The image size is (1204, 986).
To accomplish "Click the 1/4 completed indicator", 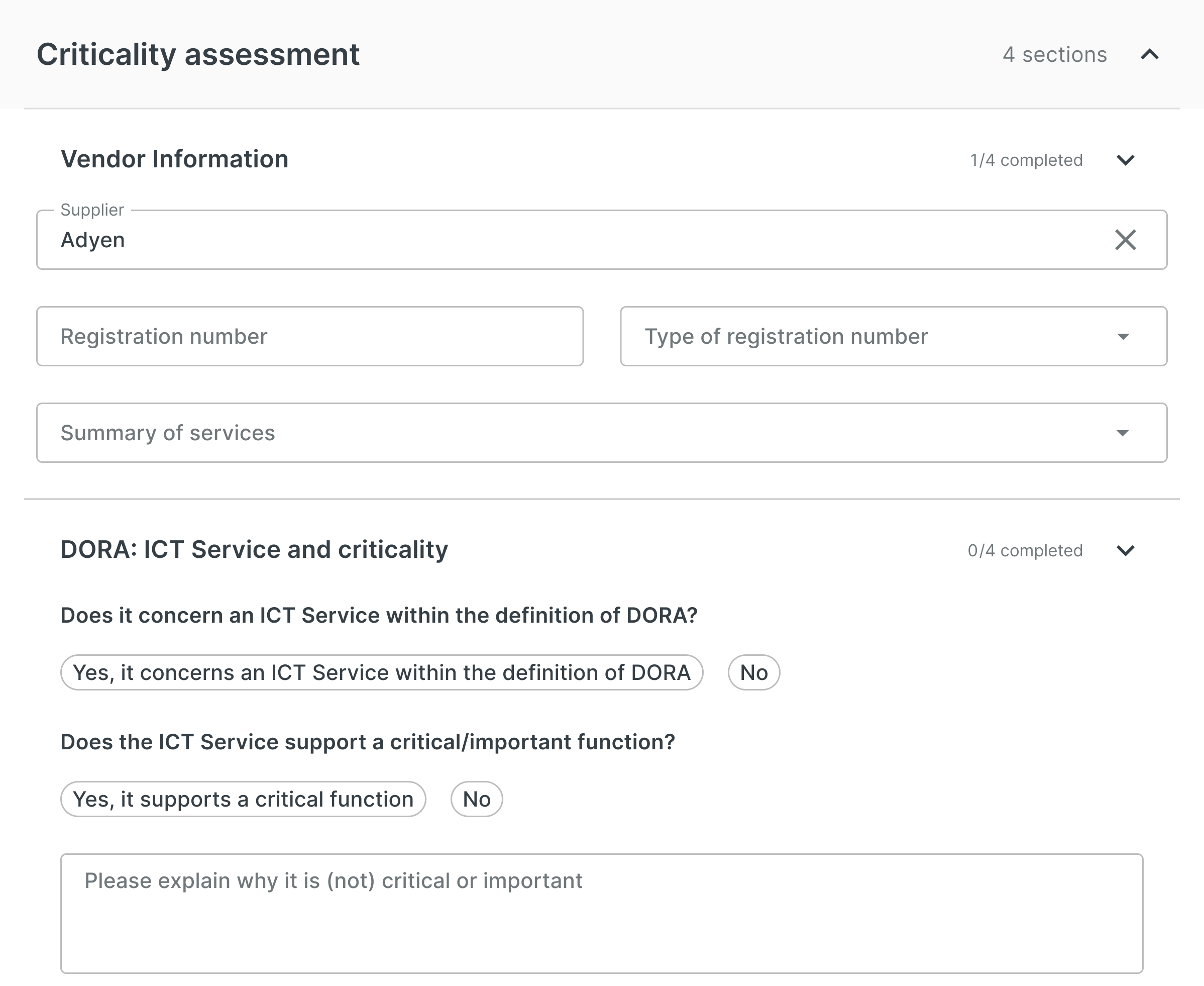I will (x=1026, y=160).
